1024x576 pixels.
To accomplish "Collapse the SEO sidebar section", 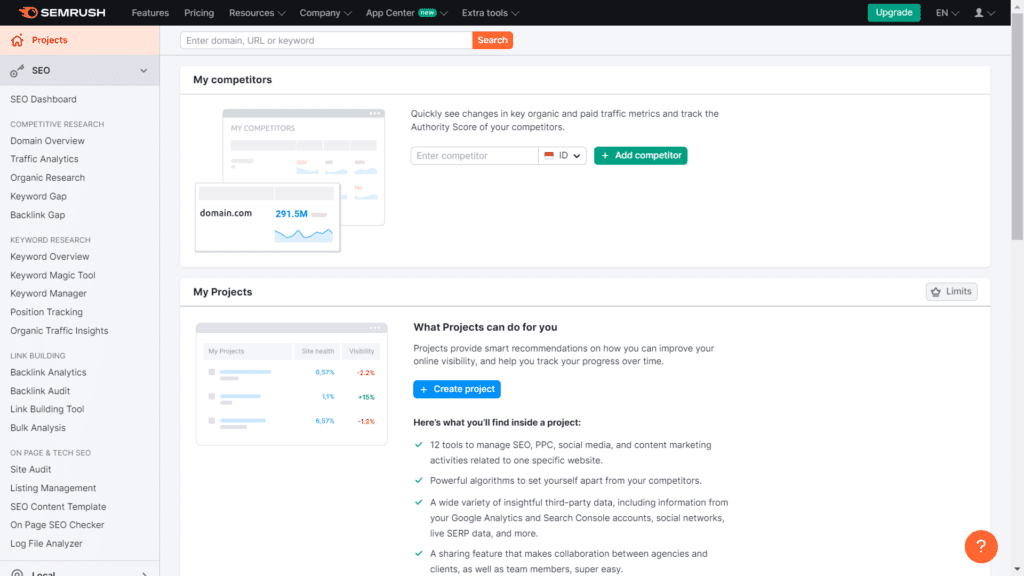I will tap(143, 70).
